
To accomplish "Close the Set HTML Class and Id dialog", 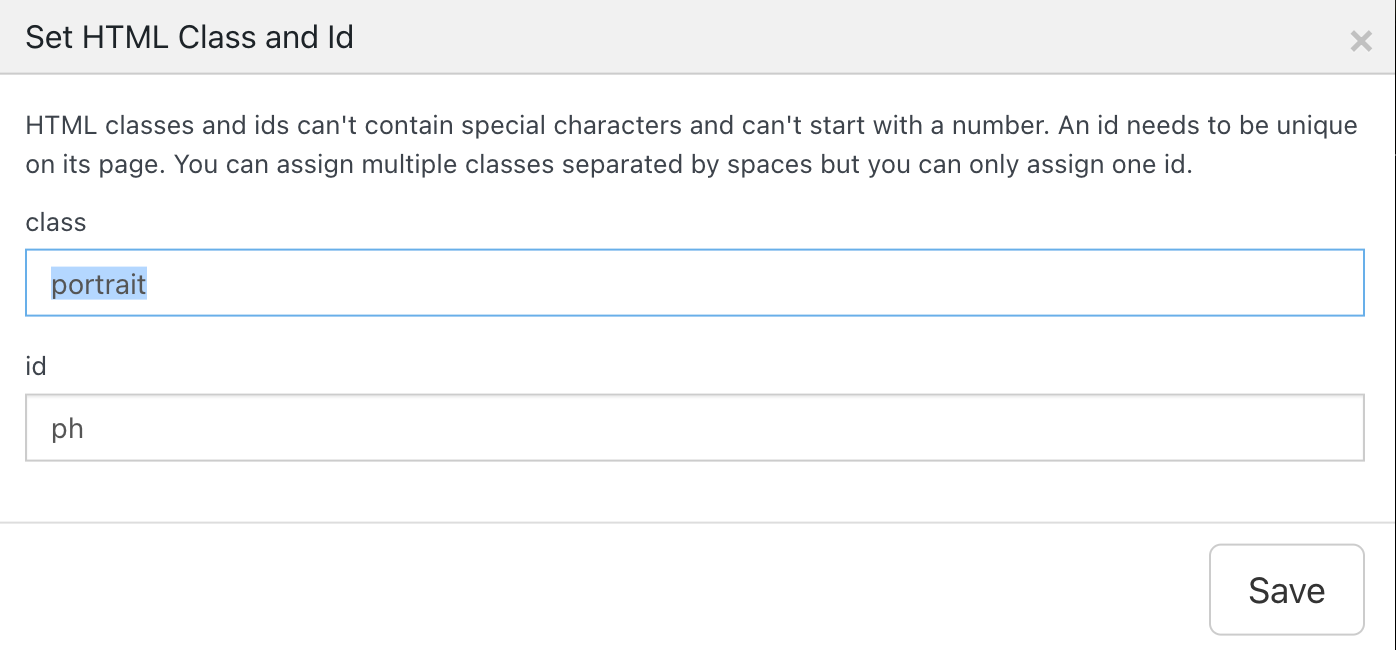I will (x=1360, y=41).
